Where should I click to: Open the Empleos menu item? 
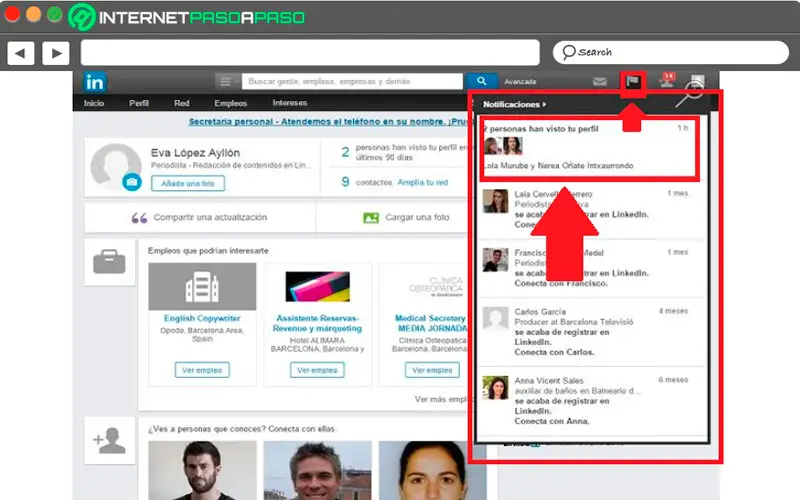point(231,103)
